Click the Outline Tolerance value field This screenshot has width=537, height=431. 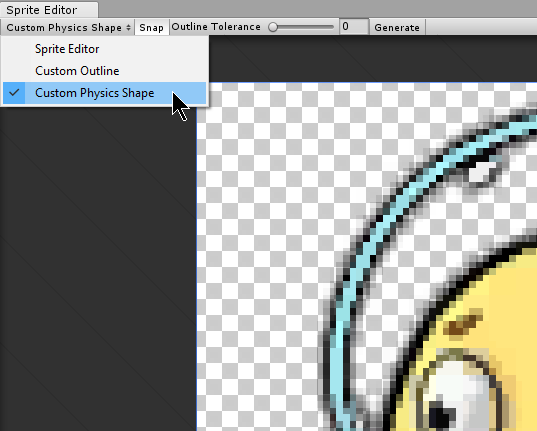(354, 27)
